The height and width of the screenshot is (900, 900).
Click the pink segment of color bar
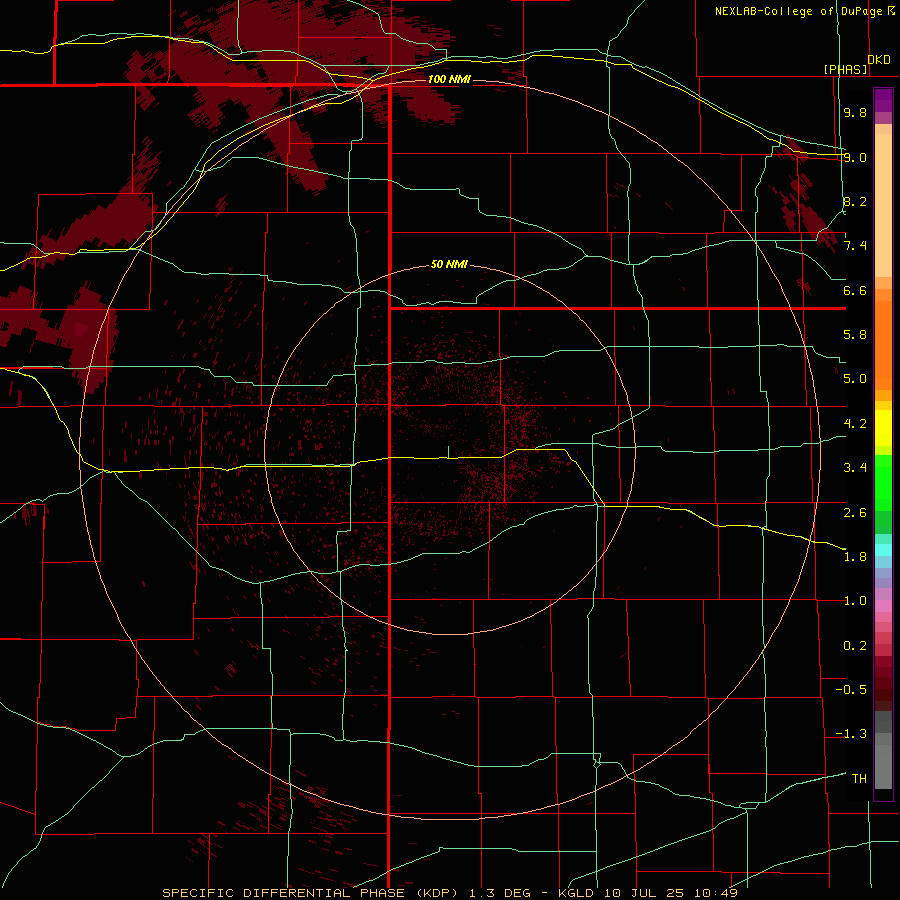click(883, 606)
